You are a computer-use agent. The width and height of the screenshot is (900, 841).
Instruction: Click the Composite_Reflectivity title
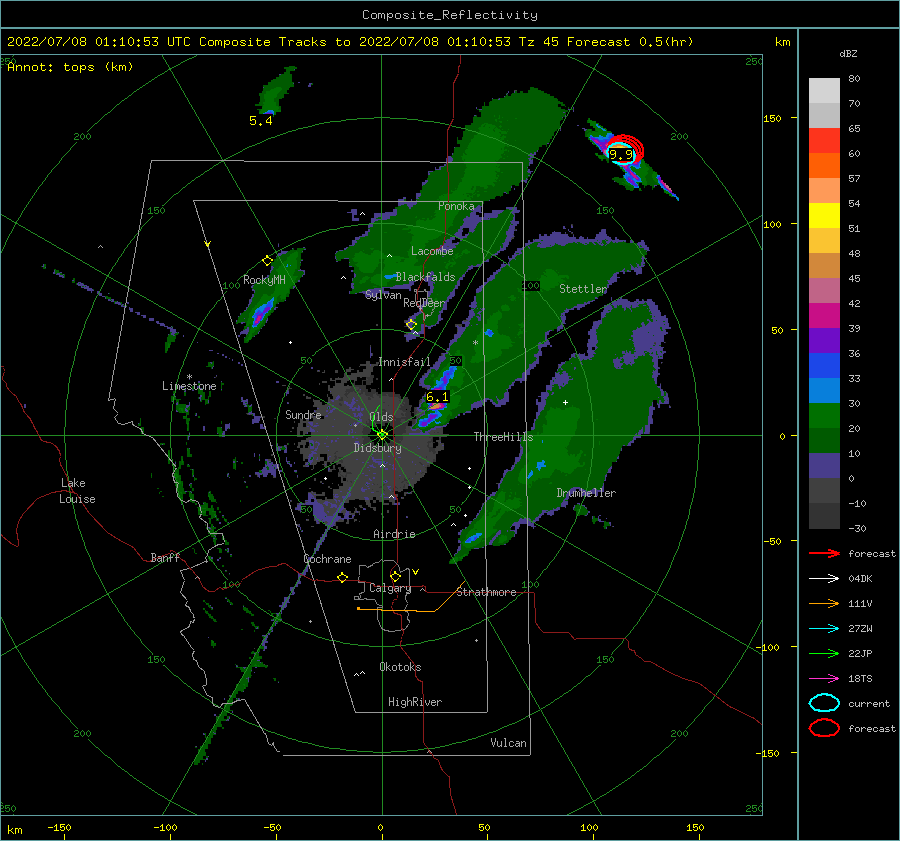click(450, 15)
